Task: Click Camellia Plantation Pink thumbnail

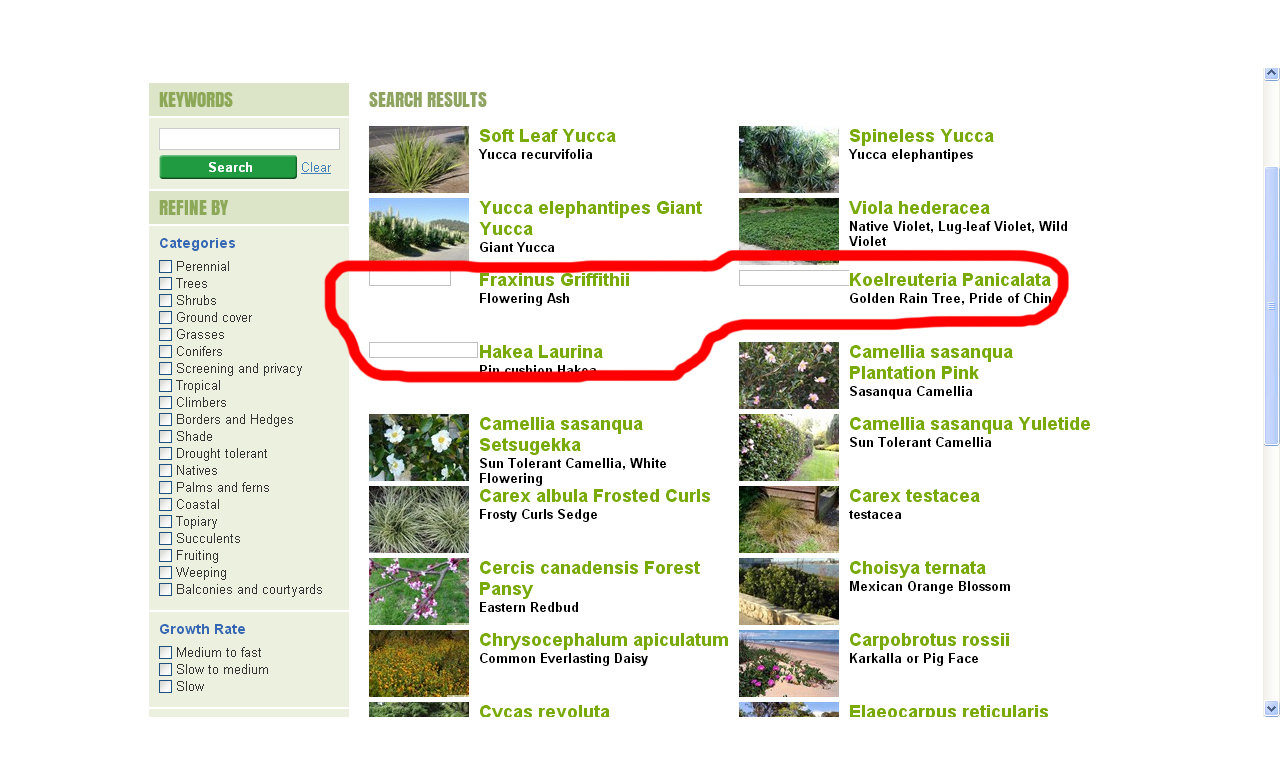Action: 789,375
